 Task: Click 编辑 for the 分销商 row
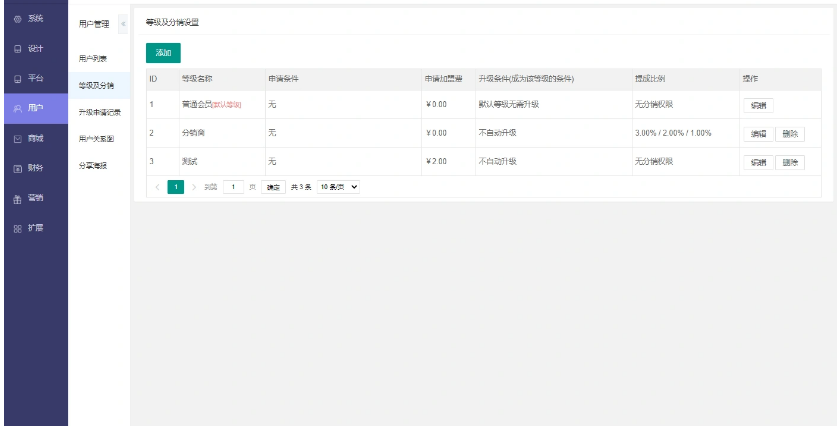pos(758,133)
